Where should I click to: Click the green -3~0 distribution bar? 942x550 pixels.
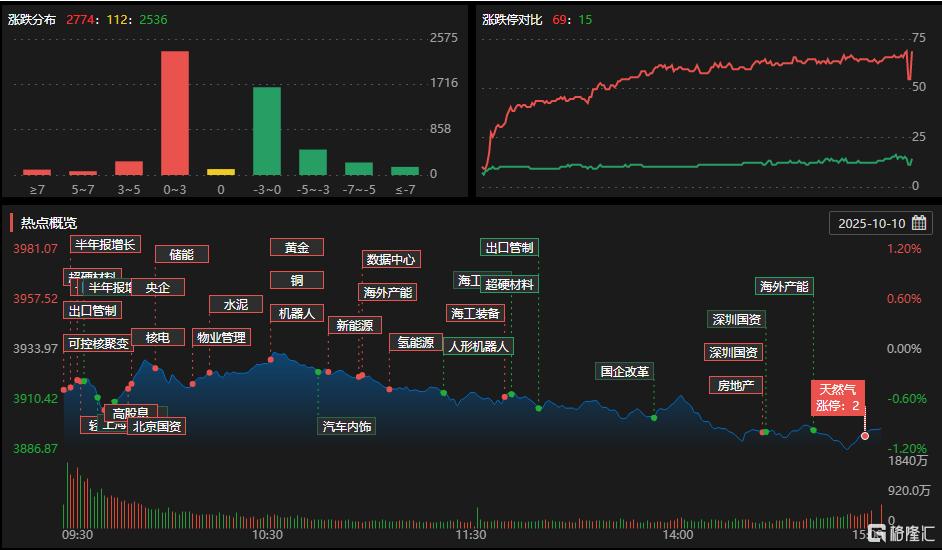(x=266, y=131)
